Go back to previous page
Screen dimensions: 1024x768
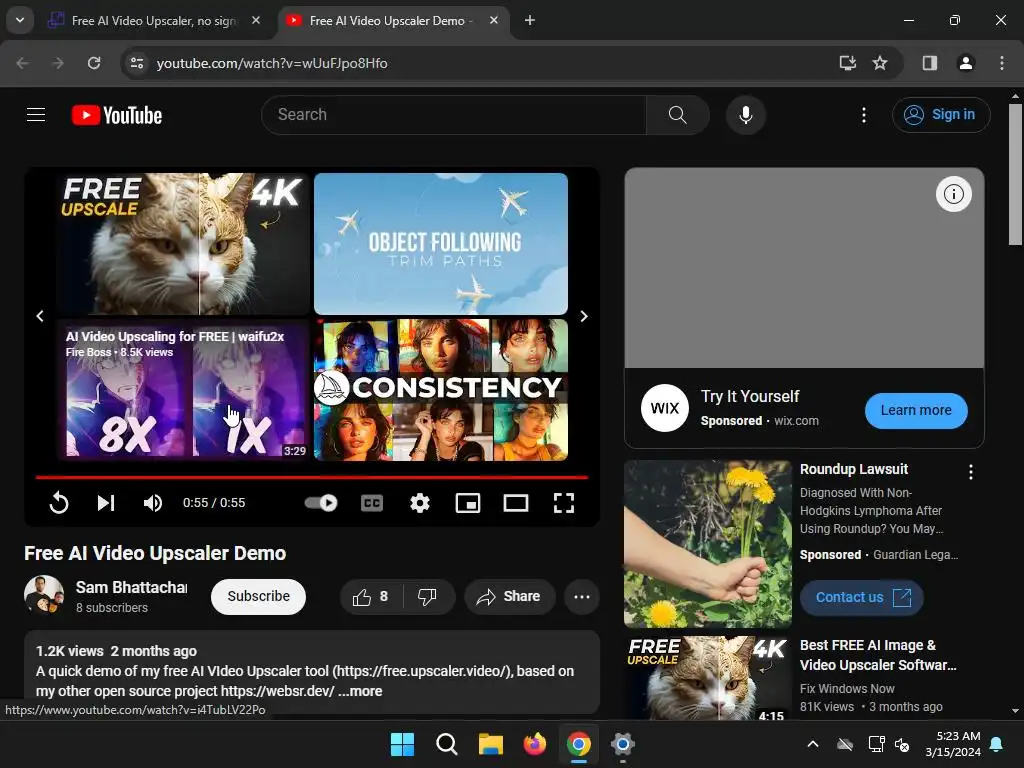[22, 63]
